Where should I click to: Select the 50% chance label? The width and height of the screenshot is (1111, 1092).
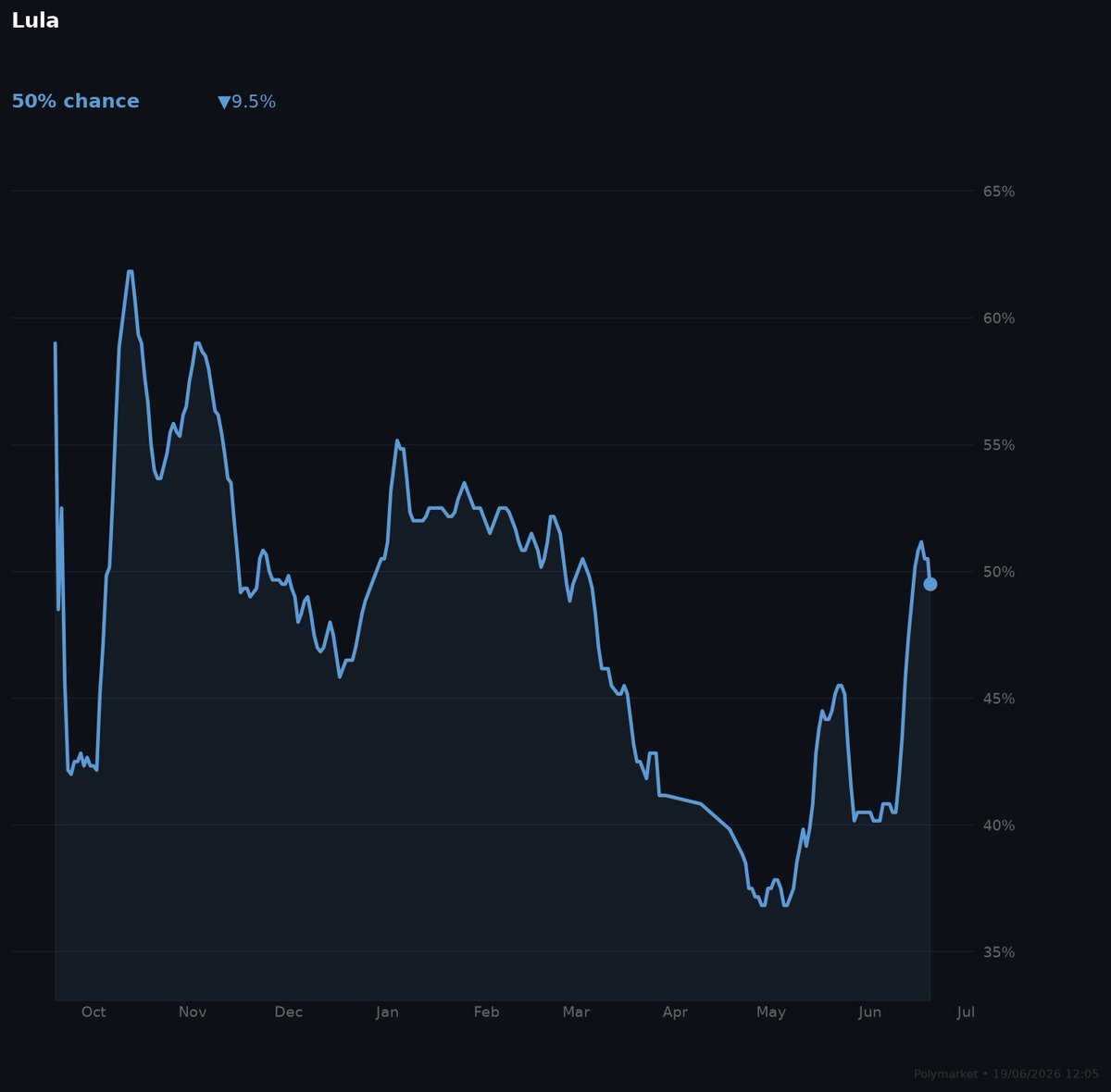75,102
